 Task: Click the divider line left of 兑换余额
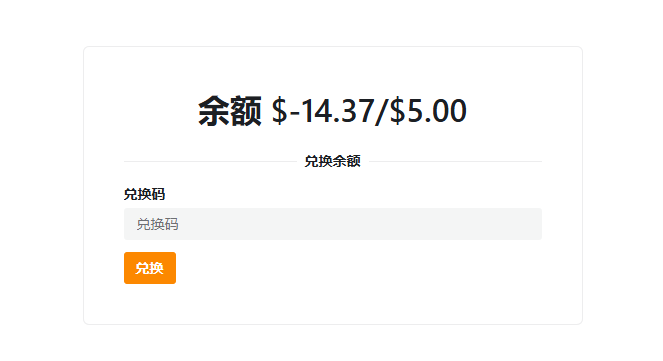click(210, 161)
